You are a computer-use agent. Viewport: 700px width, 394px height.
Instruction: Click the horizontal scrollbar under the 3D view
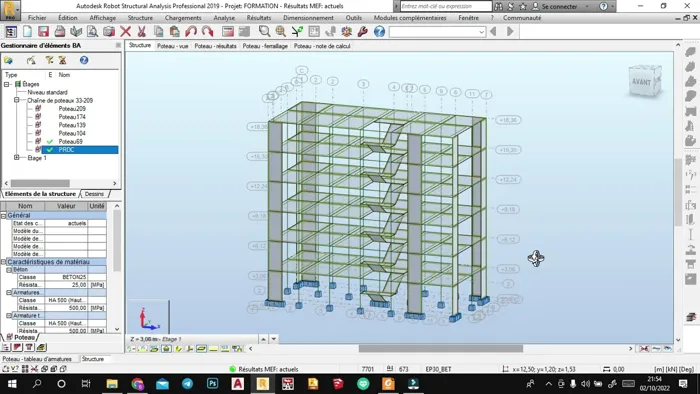[441, 348]
